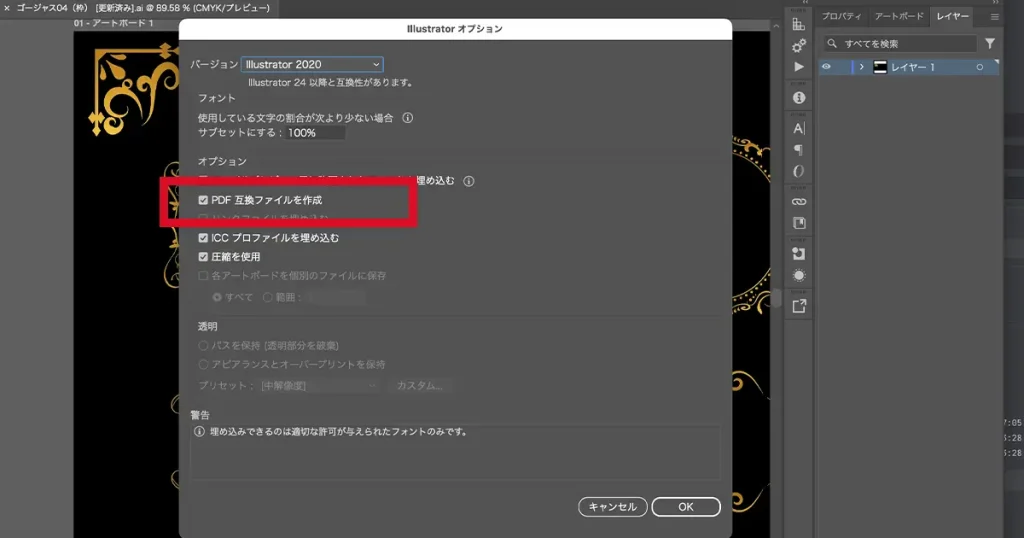The image size is (1024, 538).
Task: Expand レイヤー 1 with its disclosure arrow
Action: tap(861, 67)
